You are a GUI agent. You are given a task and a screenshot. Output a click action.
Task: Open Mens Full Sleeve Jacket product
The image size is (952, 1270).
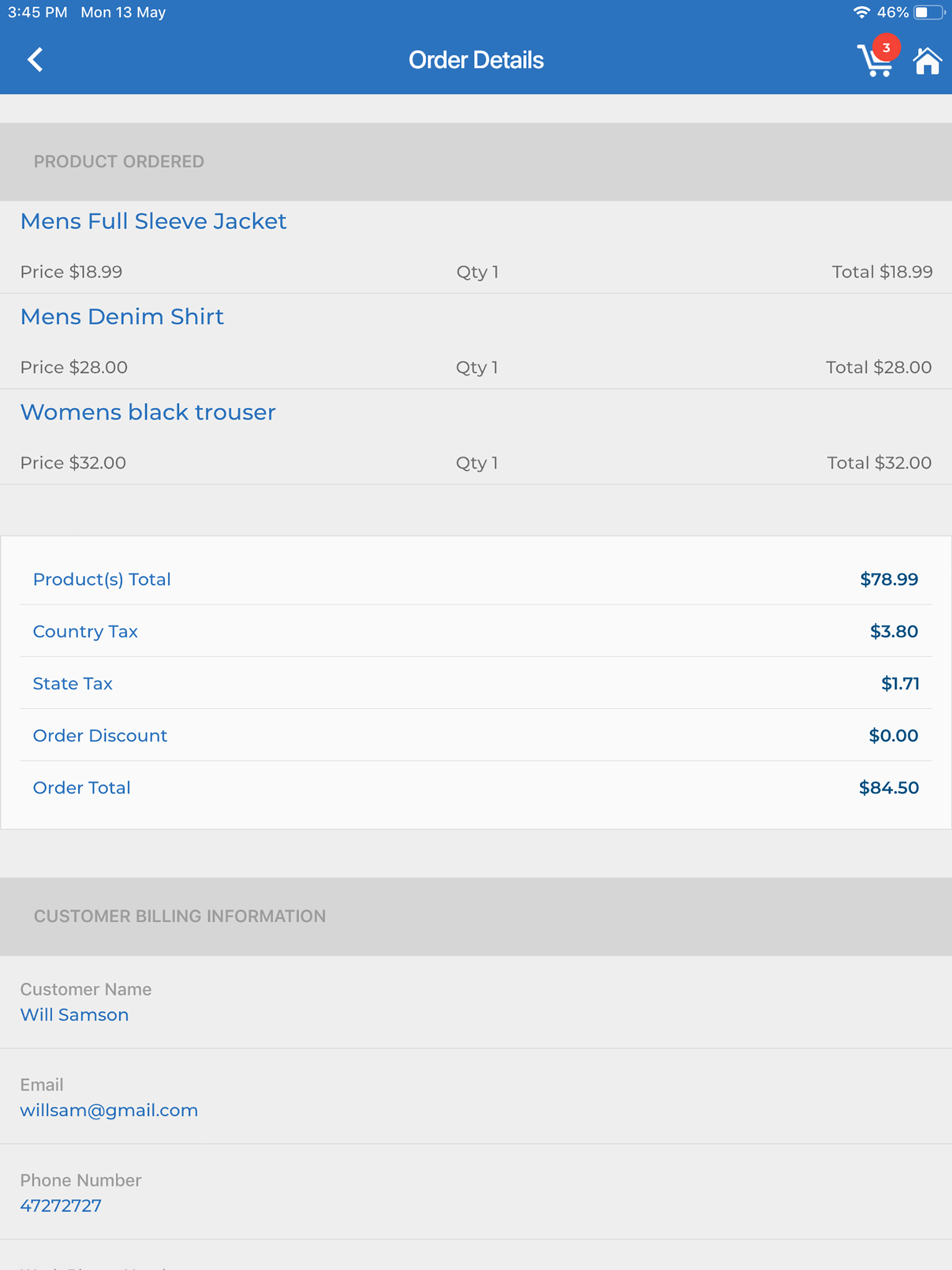[x=153, y=222]
